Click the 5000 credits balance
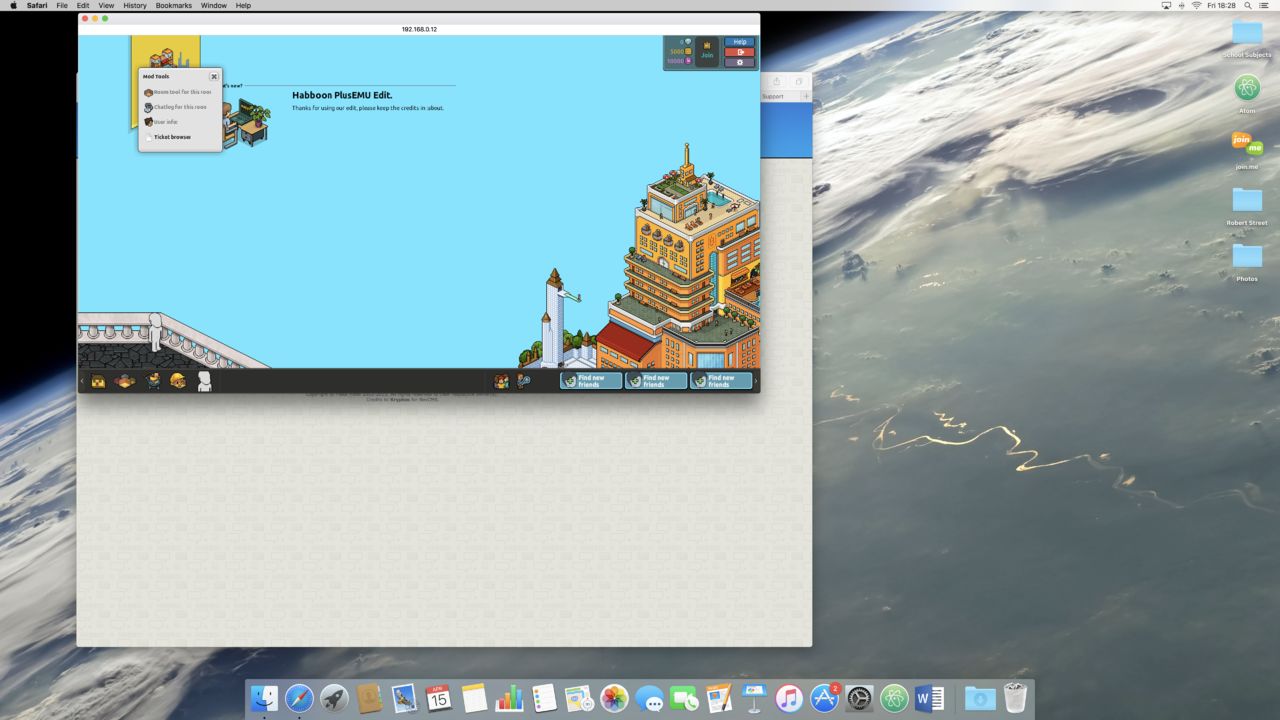The image size is (1280, 720). 680,51
